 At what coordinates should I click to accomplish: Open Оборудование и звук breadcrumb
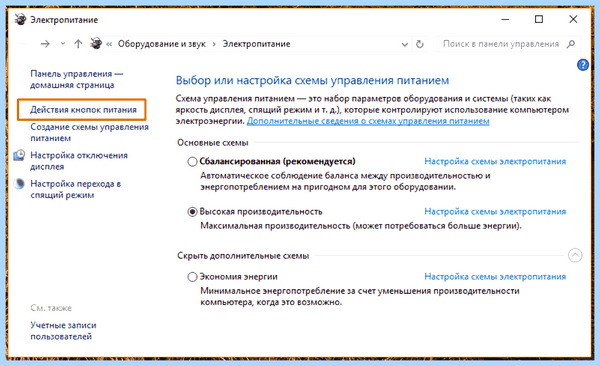click(161, 44)
